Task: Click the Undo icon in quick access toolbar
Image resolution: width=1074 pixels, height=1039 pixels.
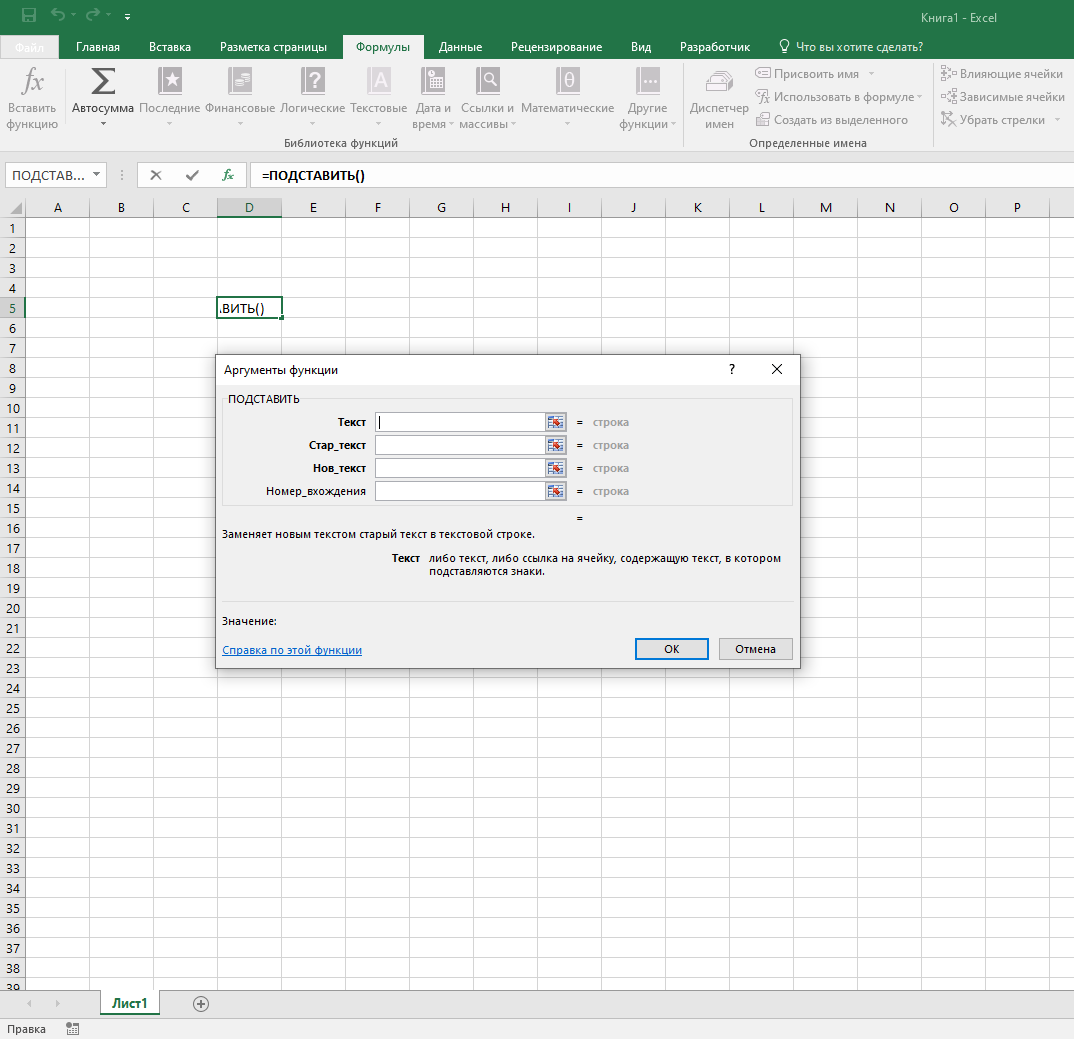Action: tap(59, 15)
